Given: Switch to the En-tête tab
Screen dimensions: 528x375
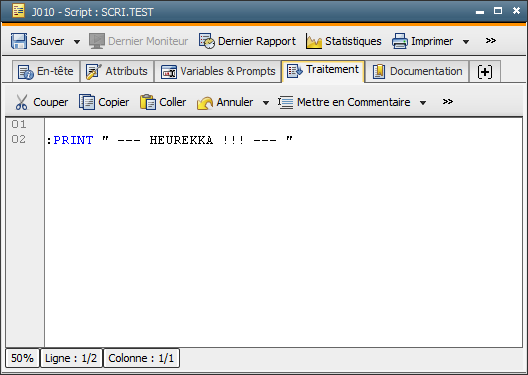Looking at the screenshot, I should (x=46, y=71).
